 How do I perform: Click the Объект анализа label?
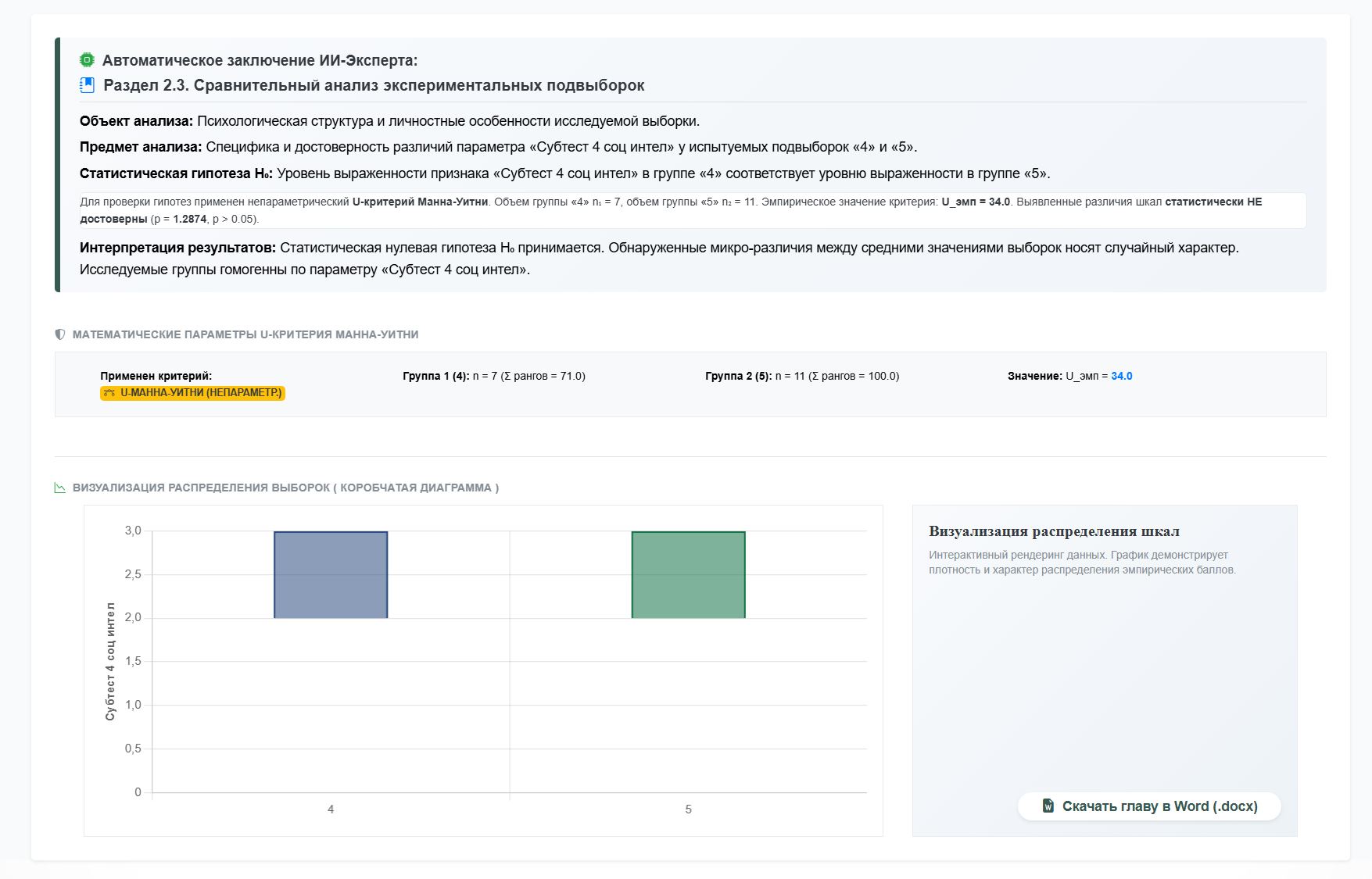tap(136, 121)
